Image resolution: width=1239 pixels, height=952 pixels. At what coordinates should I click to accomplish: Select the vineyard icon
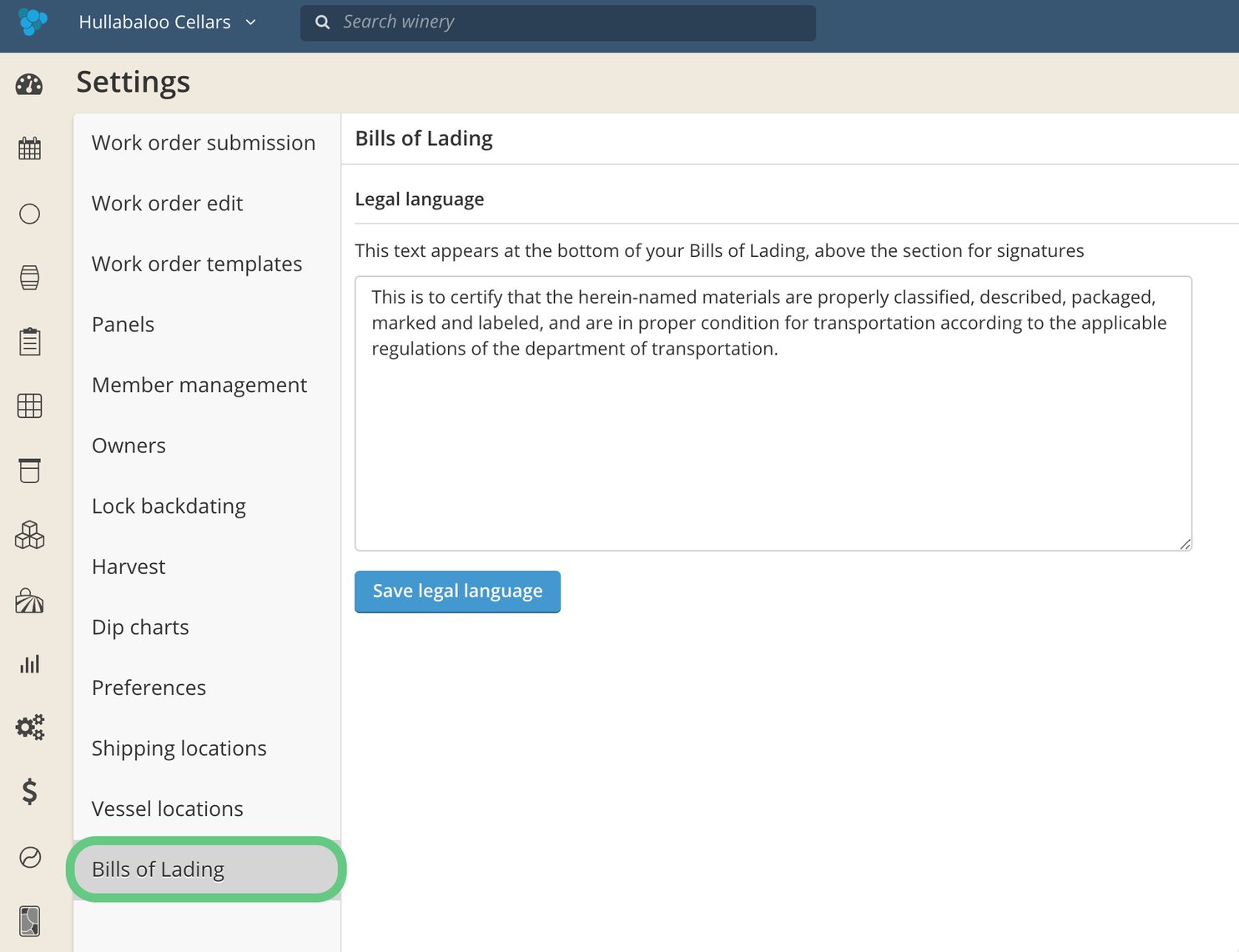point(30,601)
